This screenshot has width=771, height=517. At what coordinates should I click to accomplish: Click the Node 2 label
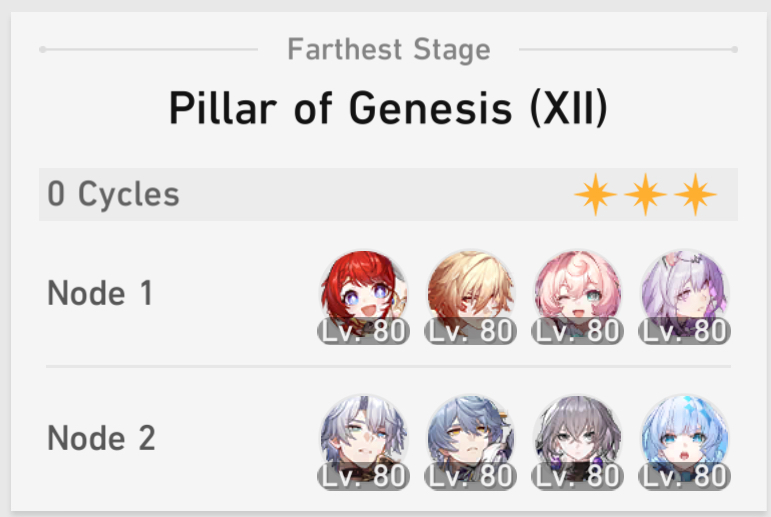[101, 438]
